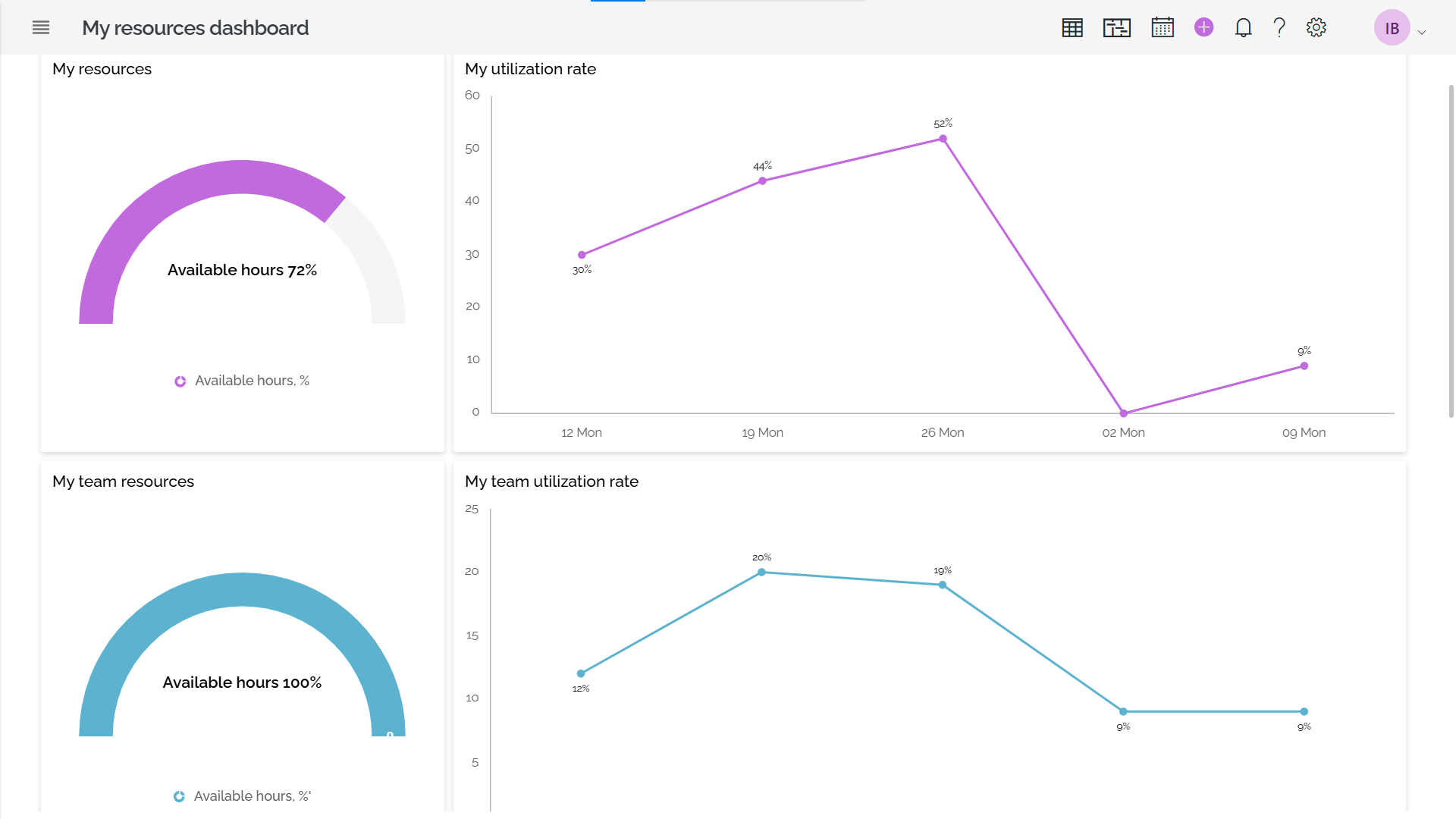Toggle the 'Available hours, %' series in My resources

[x=251, y=380]
